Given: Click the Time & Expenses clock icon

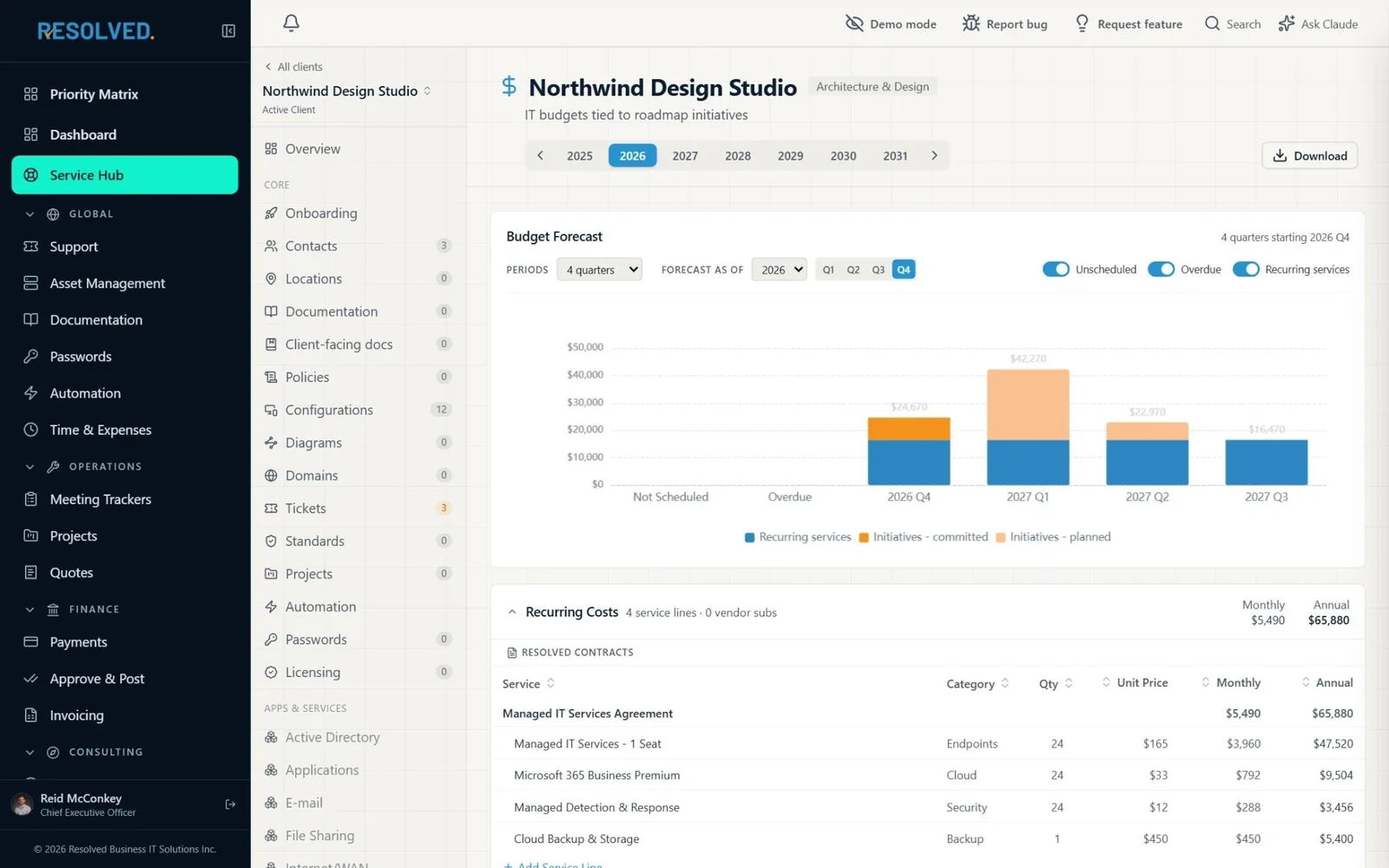Looking at the screenshot, I should click(x=31, y=430).
